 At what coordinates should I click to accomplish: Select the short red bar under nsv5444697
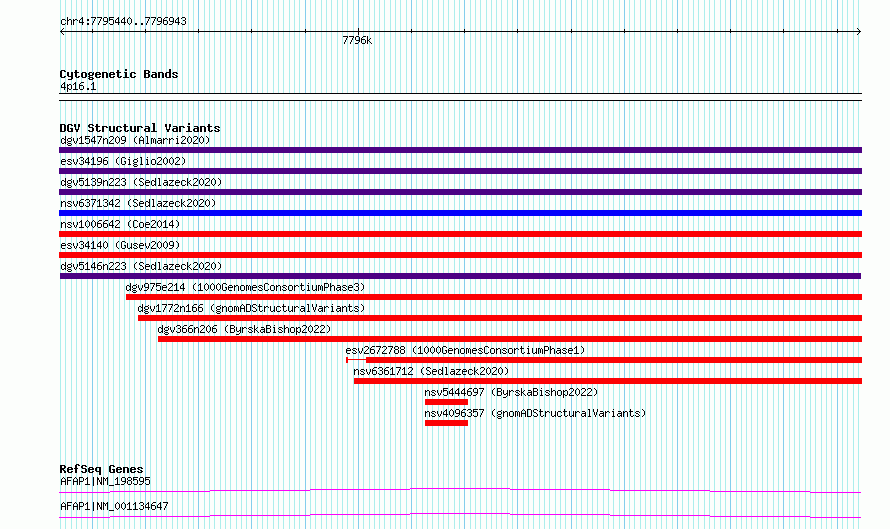(446, 402)
